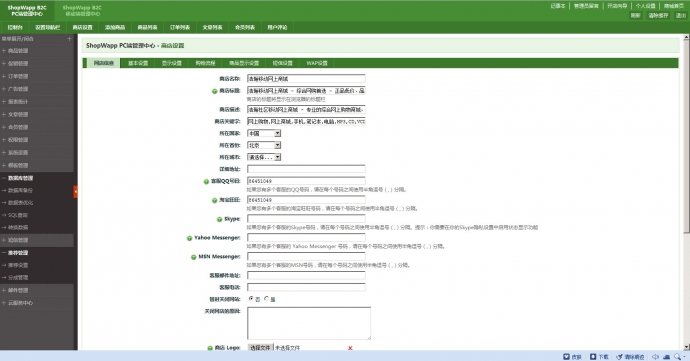Open the help tip beside 淘宝旺旺
Screen dimensions: 690x361
pos(214,200)
